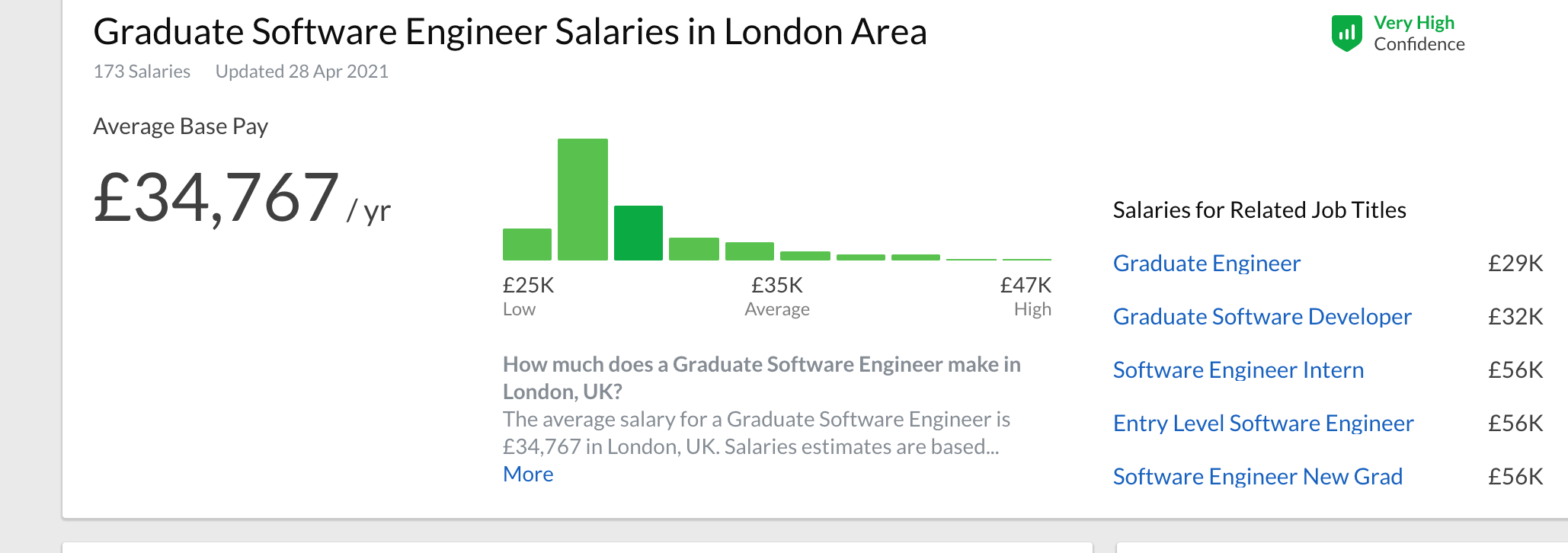Viewport: 1568px width, 553px height.
Task: Open the Graduate Engineer salary link
Action: tap(1207, 264)
